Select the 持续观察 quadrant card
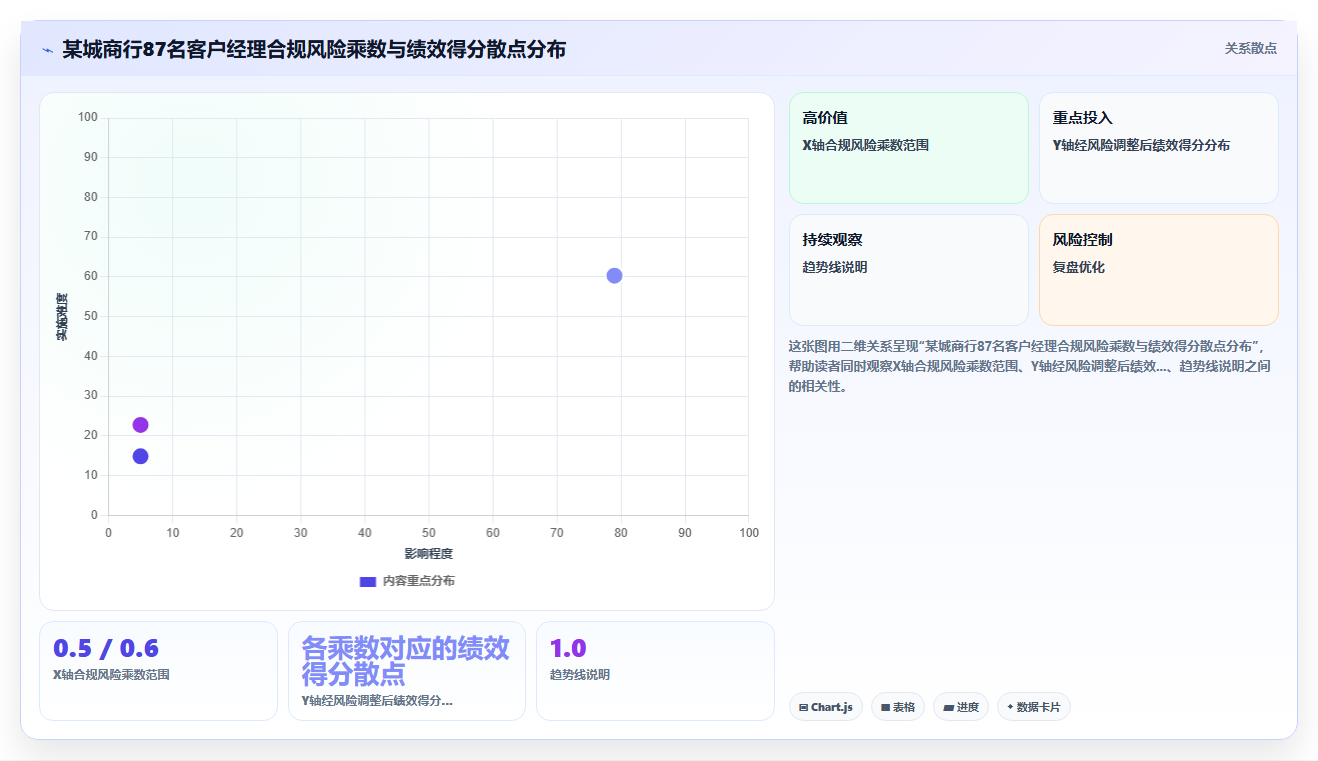 [909, 270]
